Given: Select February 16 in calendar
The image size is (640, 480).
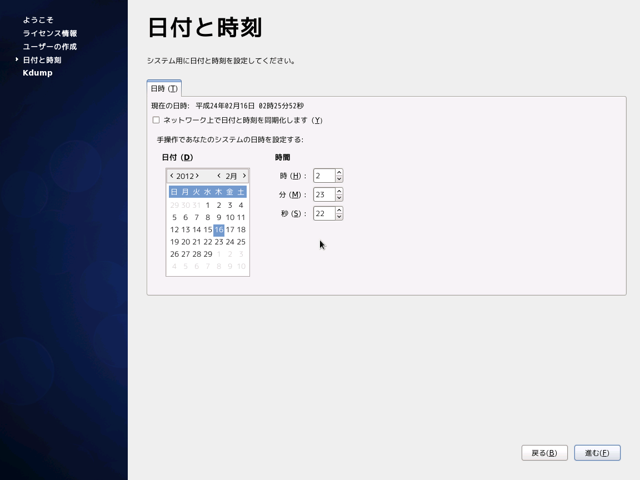Looking at the screenshot, I should point(219,230).
